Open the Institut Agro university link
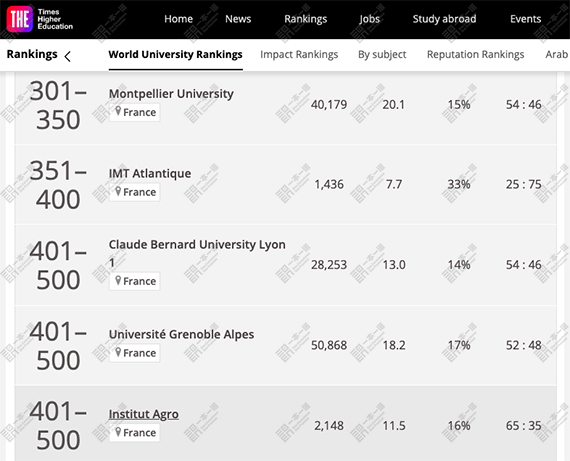570x461 pixels. pyautogui.click(x=144, y=414)
